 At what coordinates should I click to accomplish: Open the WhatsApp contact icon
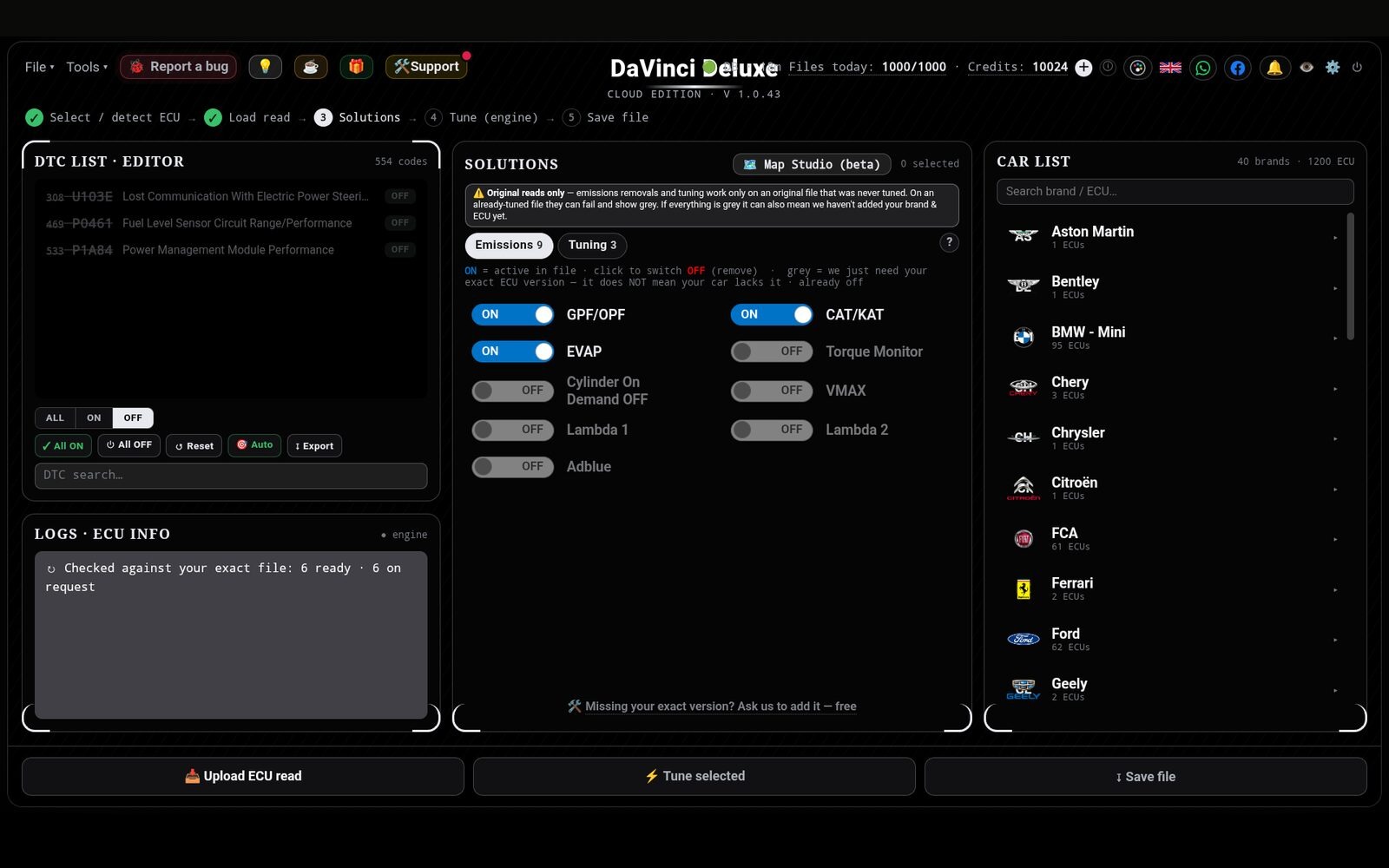tap(1203, 68)
